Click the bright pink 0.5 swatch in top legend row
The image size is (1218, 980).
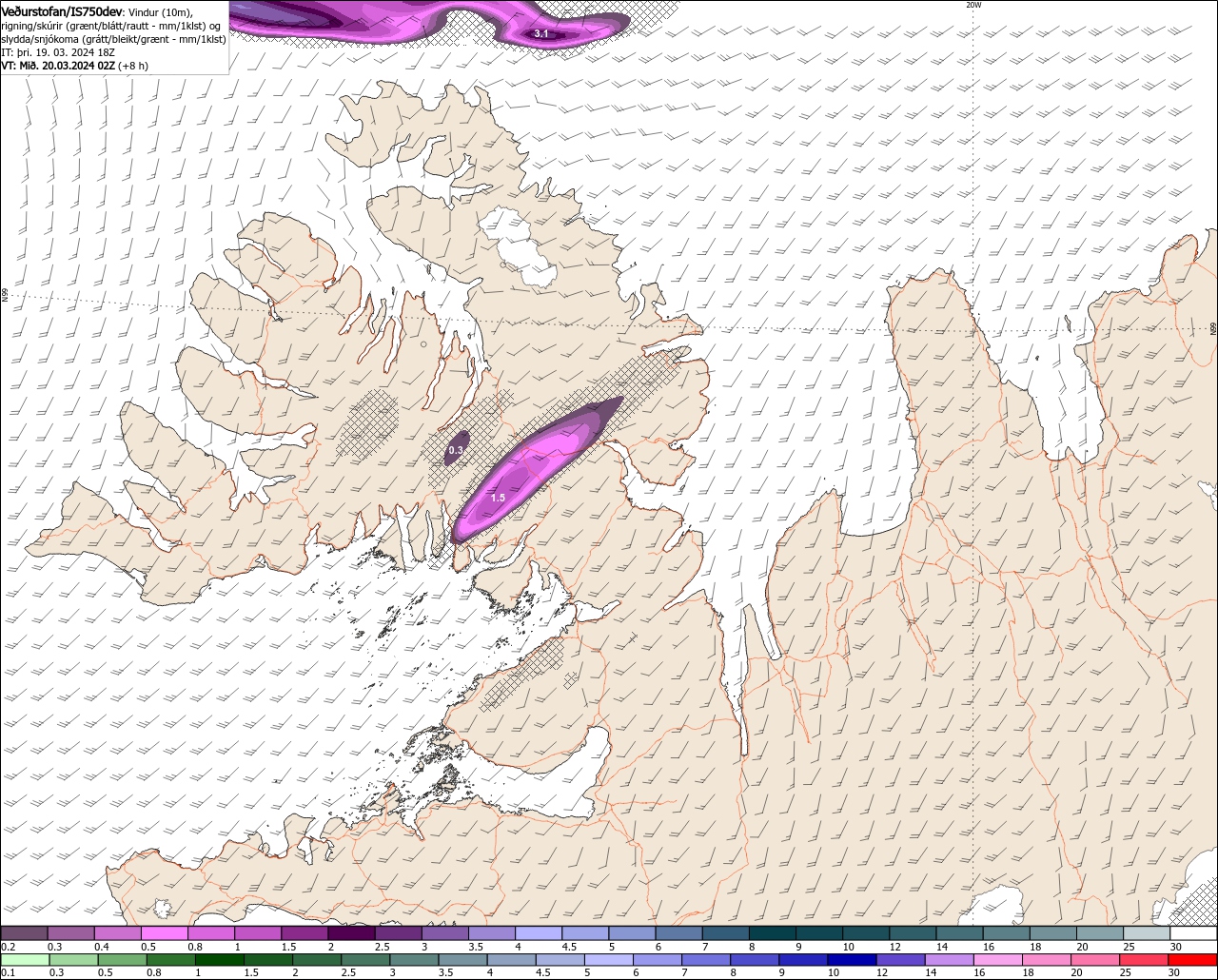pyautogui.click(x=165, y=933)
